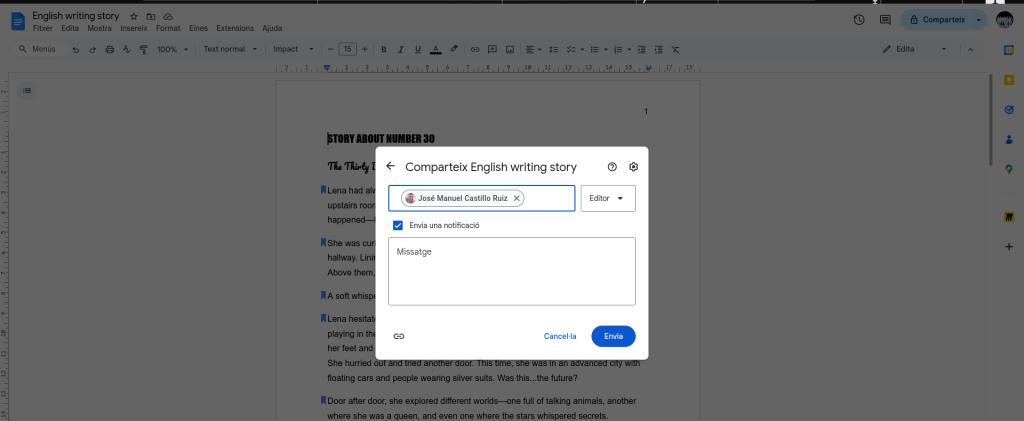The width and height of the screenshot is (1024, 421).
Task: Toggle bold formatting in toolbar
Action: 383,49
